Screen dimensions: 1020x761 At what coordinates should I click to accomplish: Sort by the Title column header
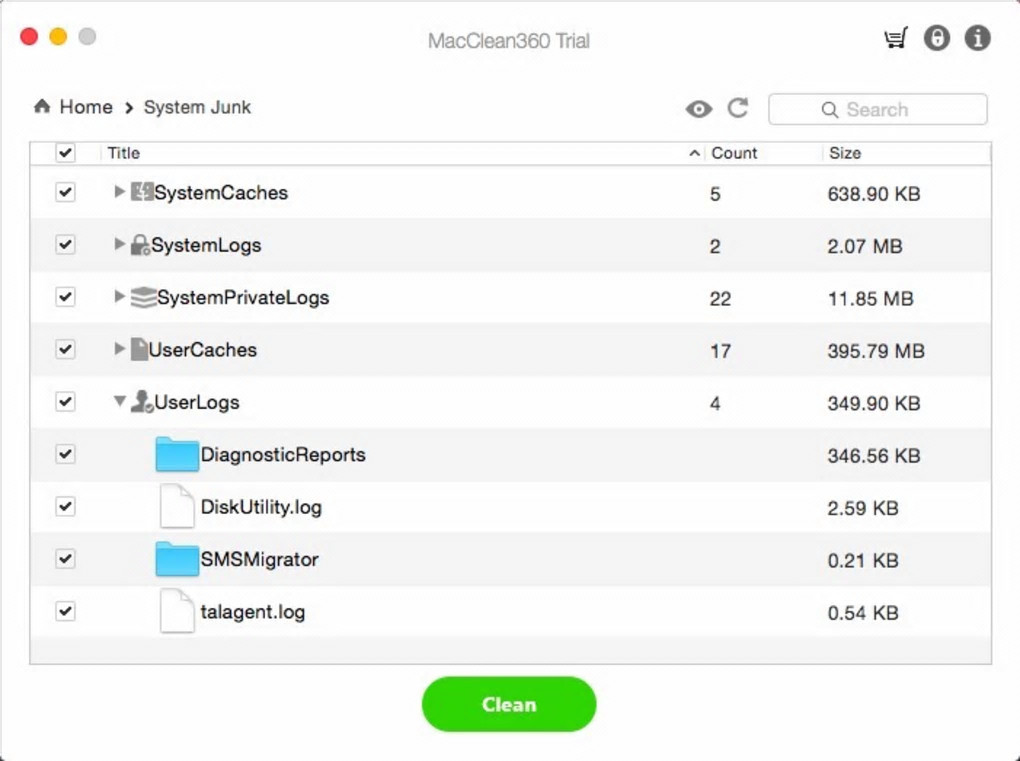click(124, 153)
